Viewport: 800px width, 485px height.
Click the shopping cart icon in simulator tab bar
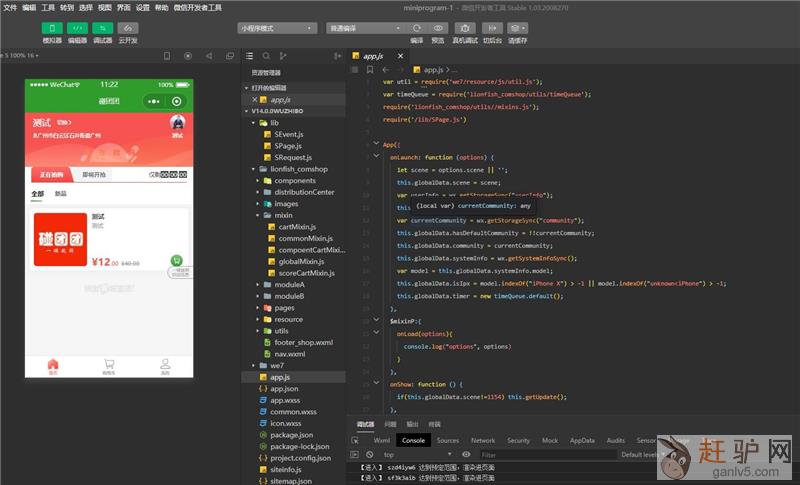[108, 365]
